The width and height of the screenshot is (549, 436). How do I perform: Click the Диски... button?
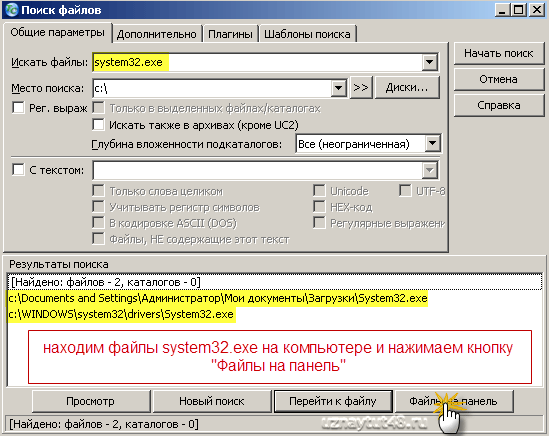pos(407,88)
